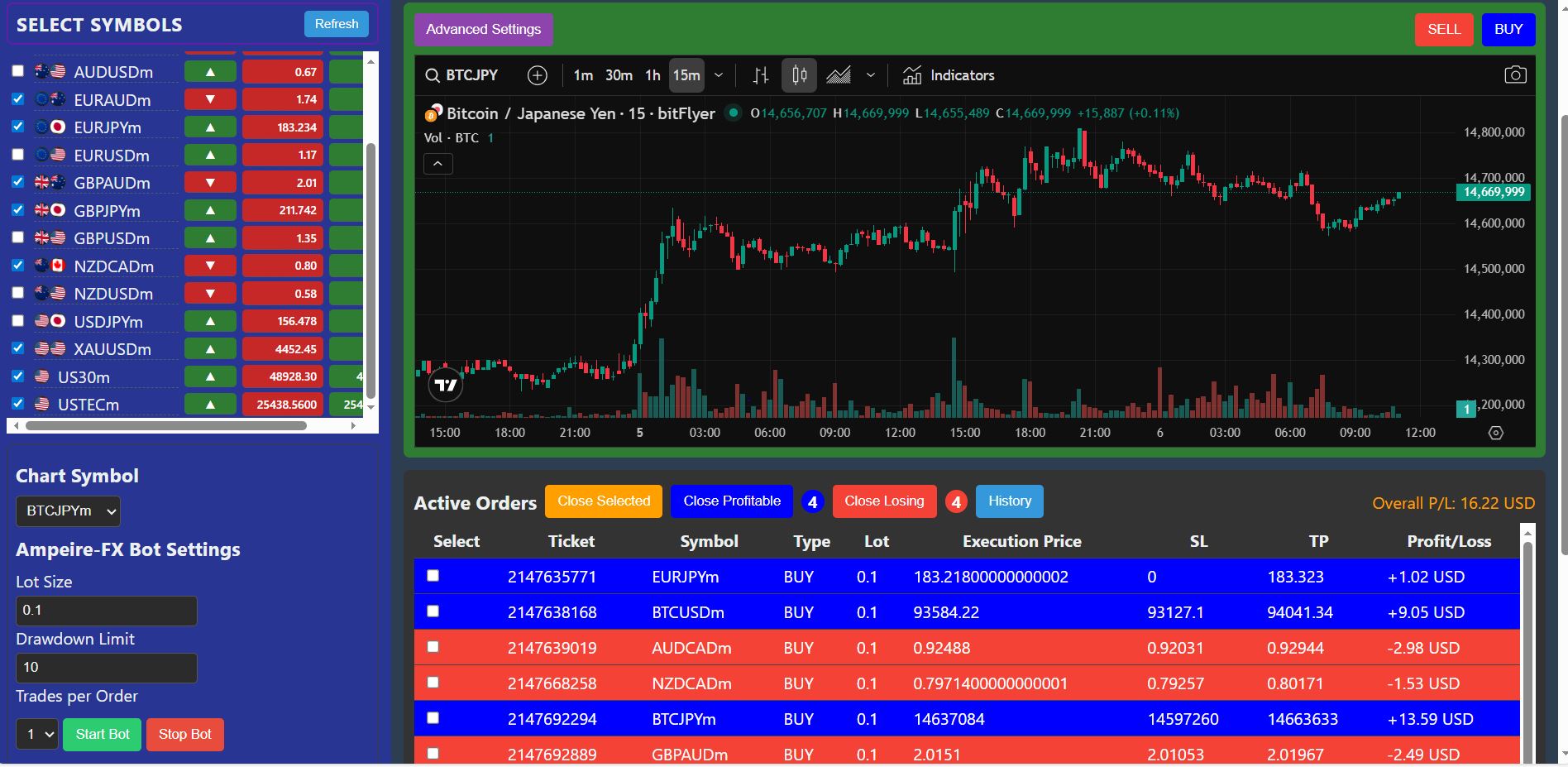
Task: Click the Lot Size input field
Action: [x=106, y=610]
